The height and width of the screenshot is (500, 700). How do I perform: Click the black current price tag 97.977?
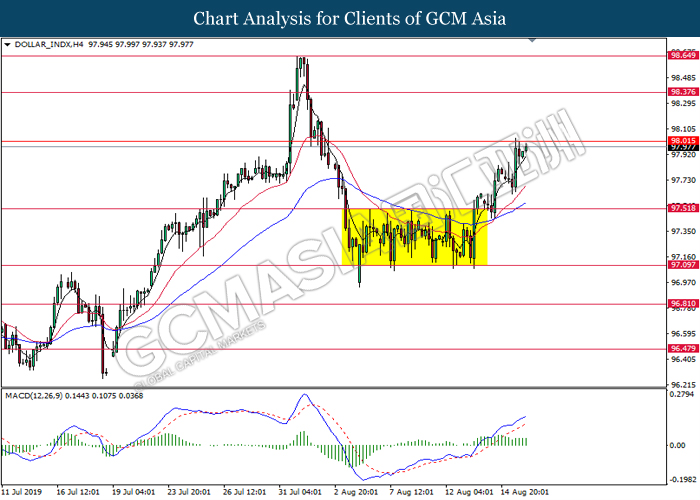pos(683,147)
